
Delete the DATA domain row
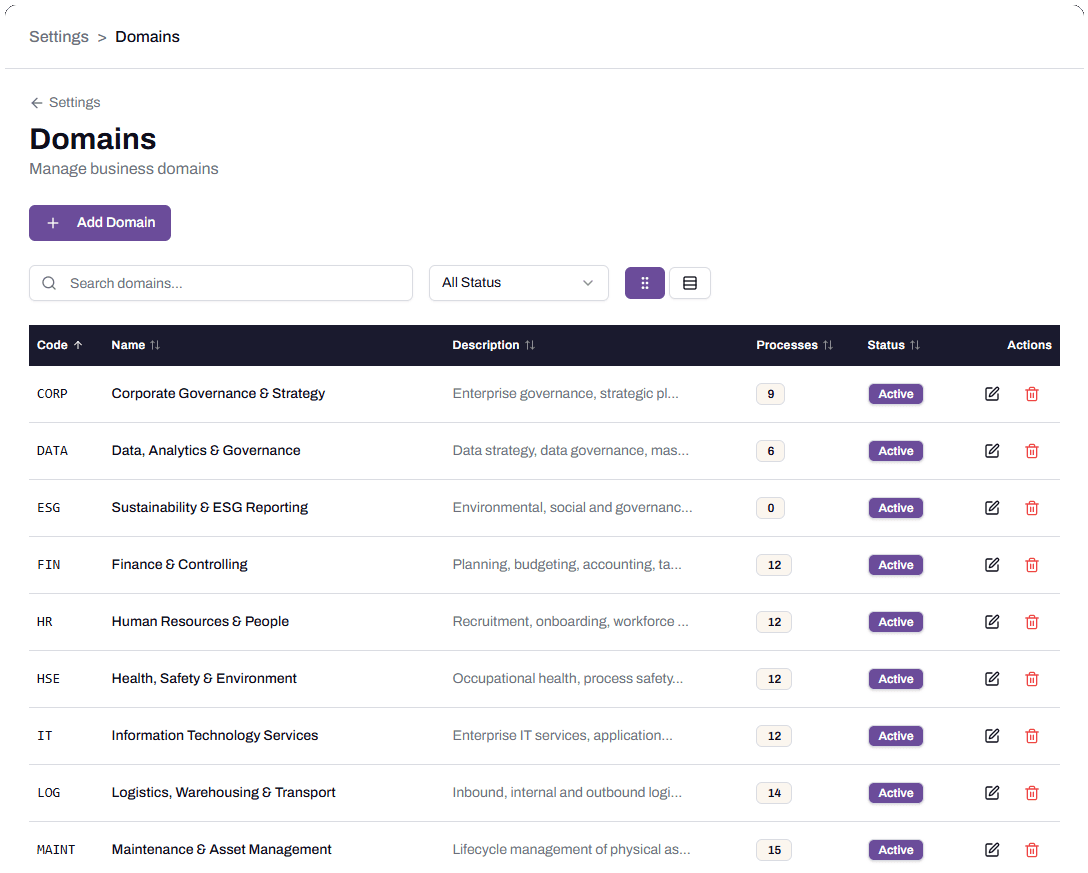[x=1032, y=450]
